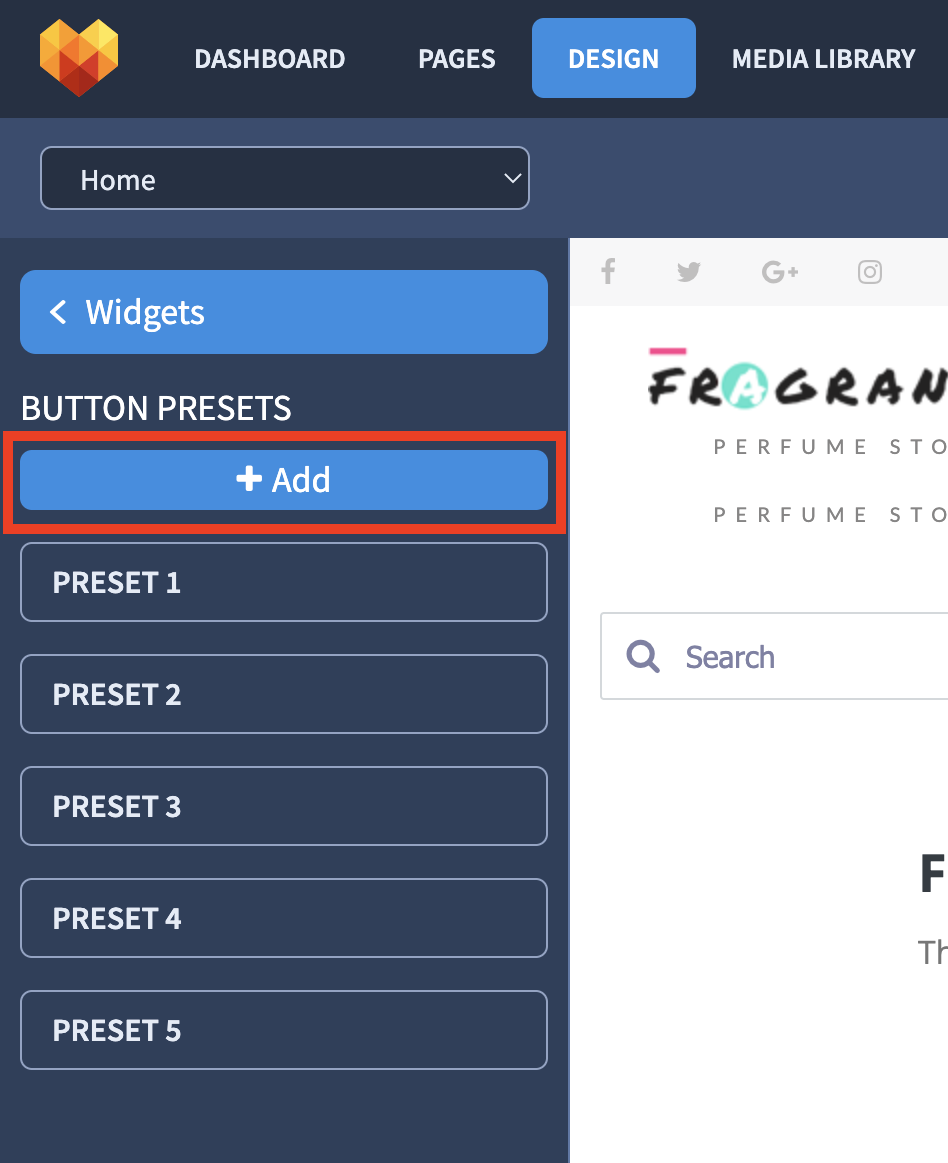The width and height of the screenshot is (948, 1163).
Task: Open the Media Library tab
Action: pyautogui.click(x=823, y=59)
